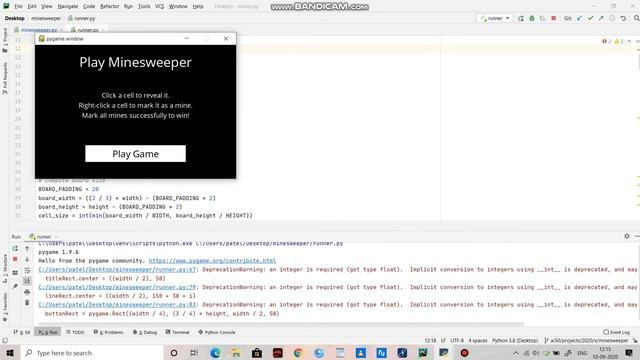Click the Type here to search box
The width and height of the screenshot is (640, 360).
[92, 353]
